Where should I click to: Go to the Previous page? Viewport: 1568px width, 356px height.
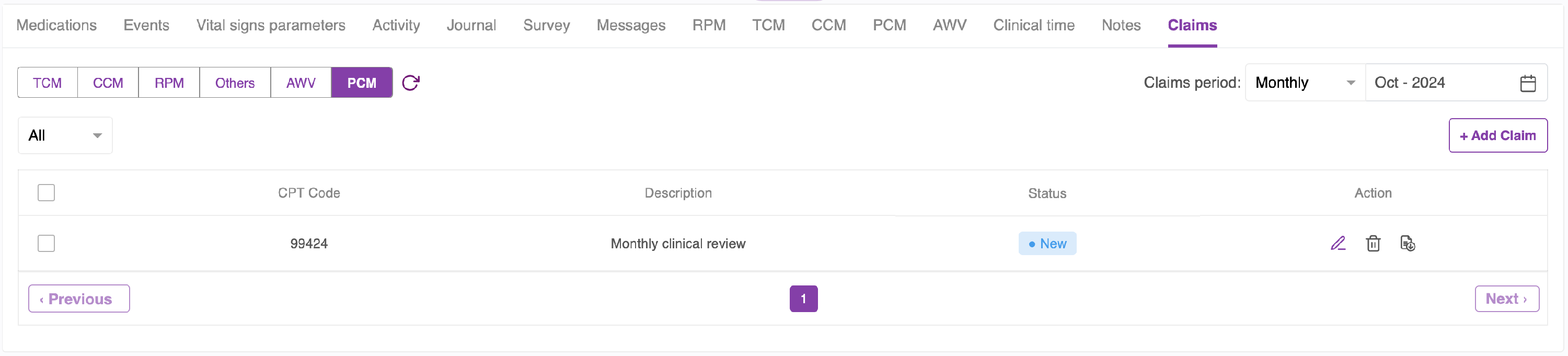pos(79,299)
